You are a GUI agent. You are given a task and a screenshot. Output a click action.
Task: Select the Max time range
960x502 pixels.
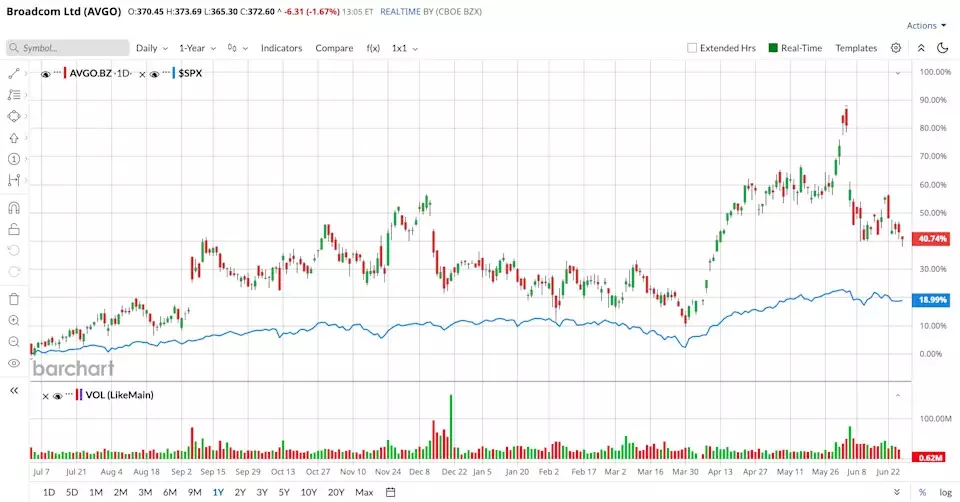pos(364,492)
